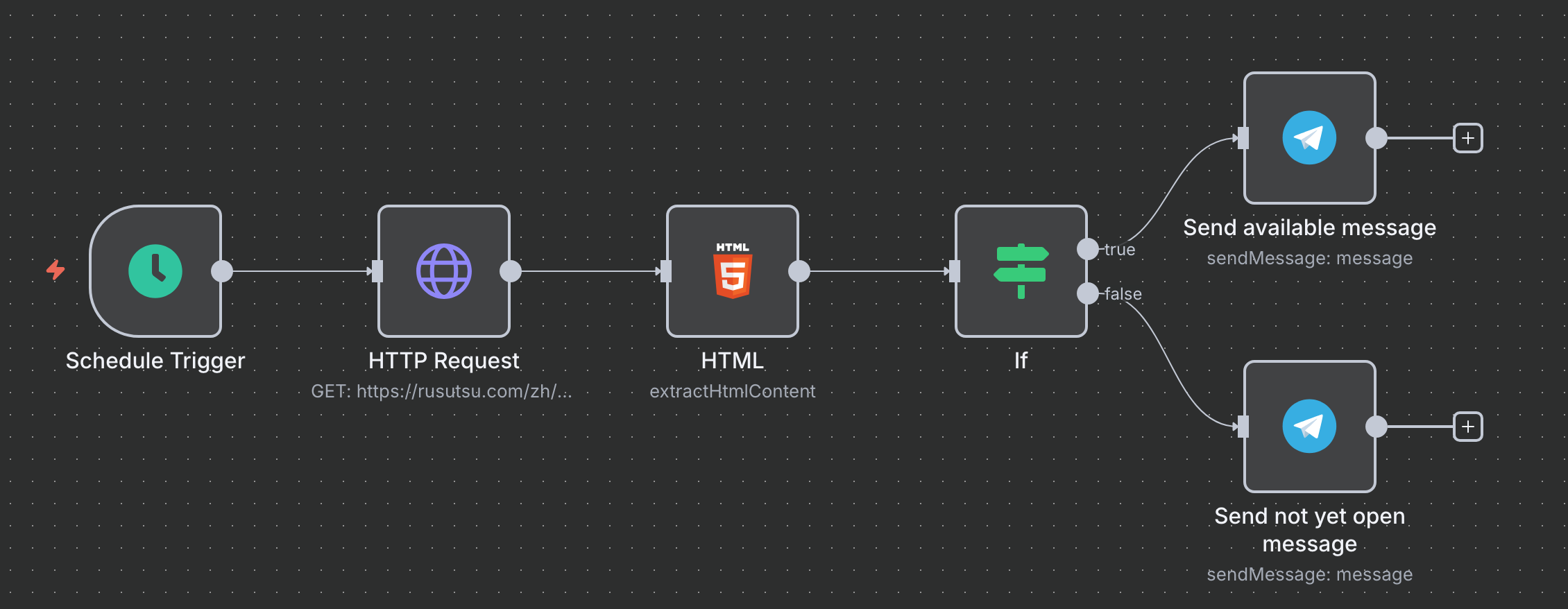Add node after Send available message
The width and height of the screenshot is (1568, 609).
pos(1468,138)
